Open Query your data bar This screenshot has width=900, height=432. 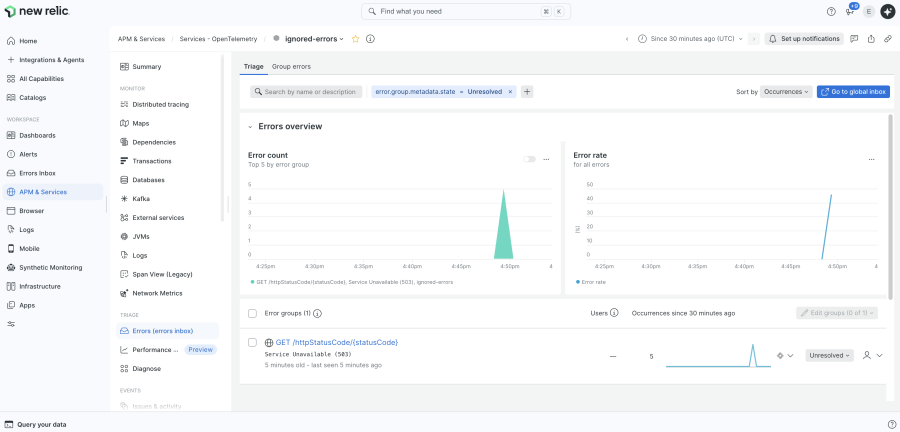click(x=36, y=425)
